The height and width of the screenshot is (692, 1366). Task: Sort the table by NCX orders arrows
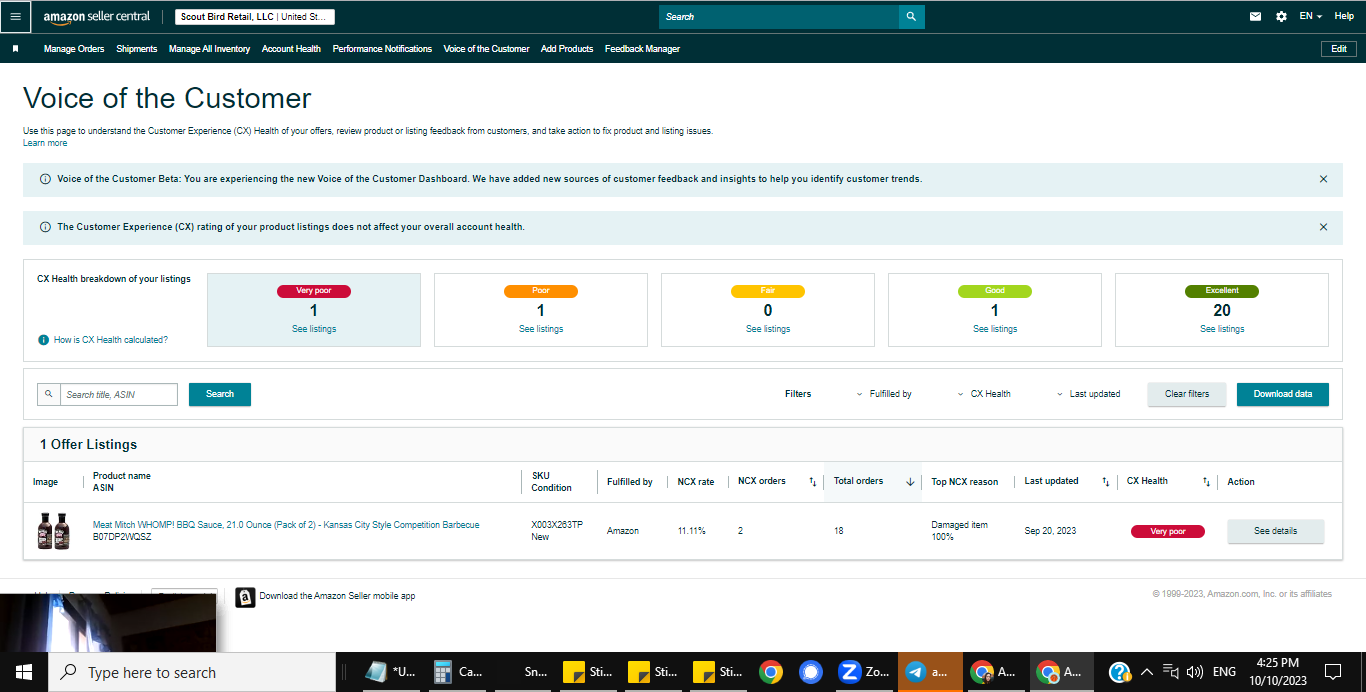click(813, 482)
